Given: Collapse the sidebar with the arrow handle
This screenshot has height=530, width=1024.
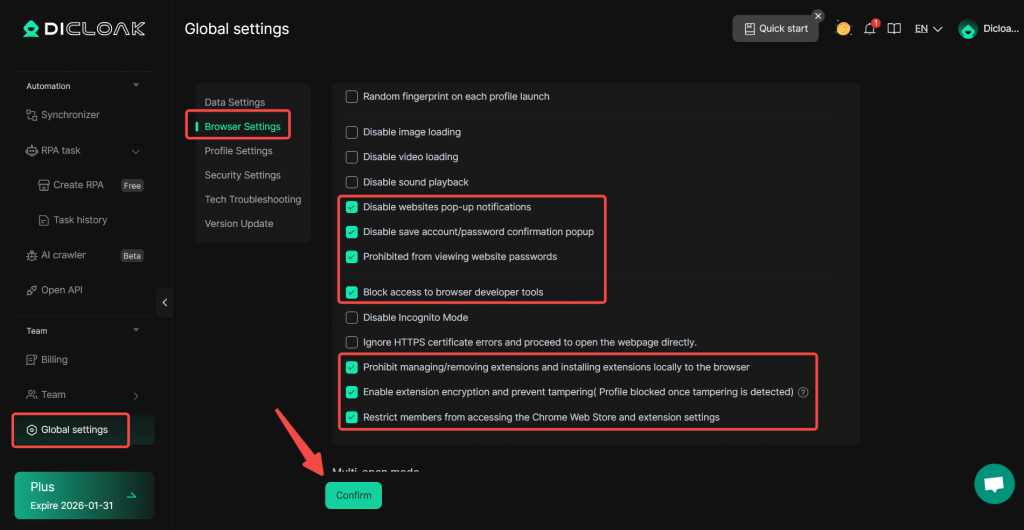Looking at the screenshot, I should [165, 302].
